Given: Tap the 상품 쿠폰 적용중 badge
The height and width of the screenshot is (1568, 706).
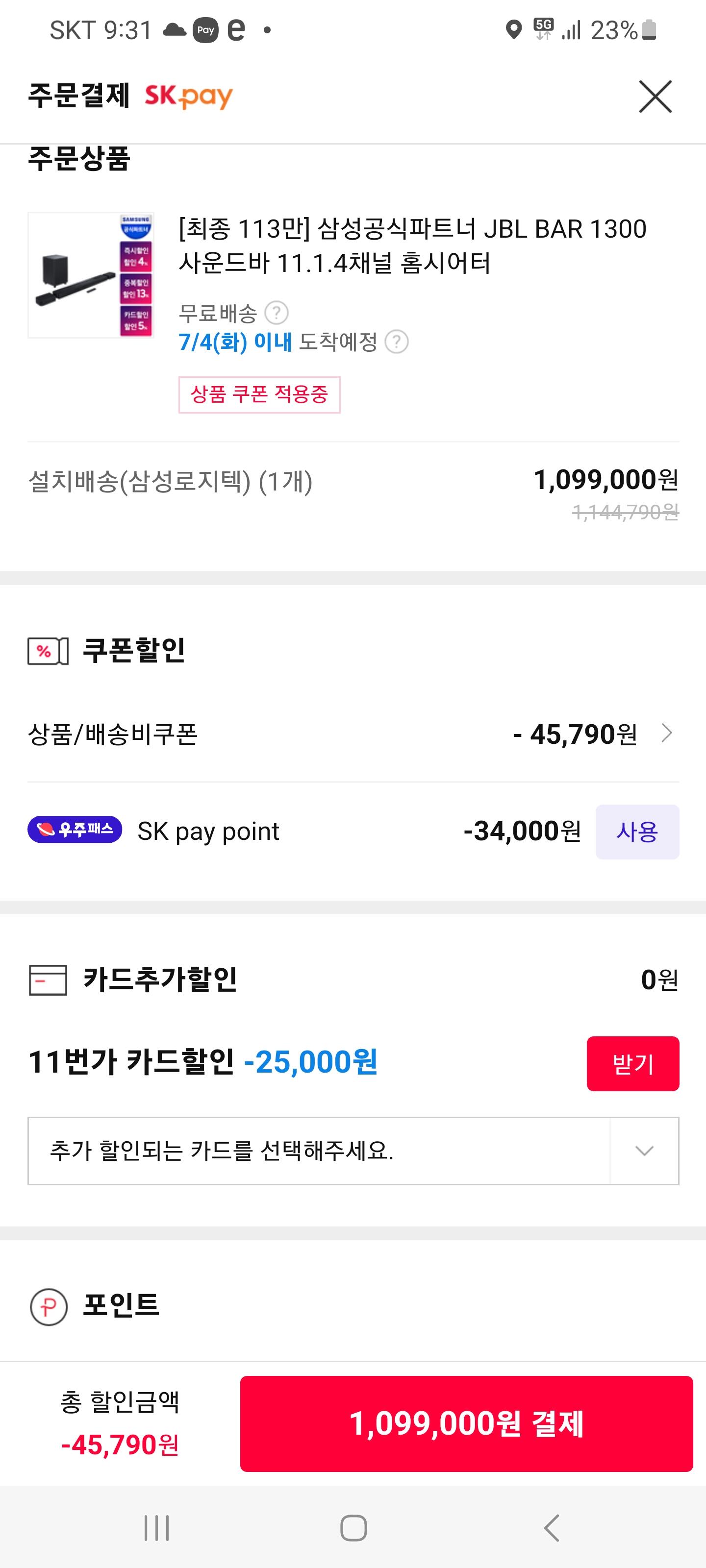Looking at the screenshot, I should [x=259, y=394].
